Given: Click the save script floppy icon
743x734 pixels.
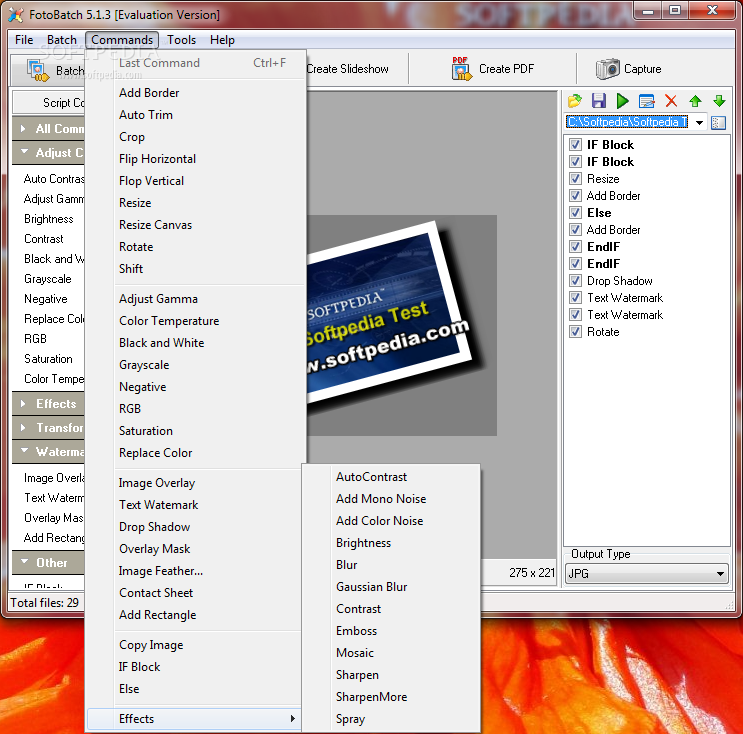Looking at the screenshot, I should click(x=598, y=100).
